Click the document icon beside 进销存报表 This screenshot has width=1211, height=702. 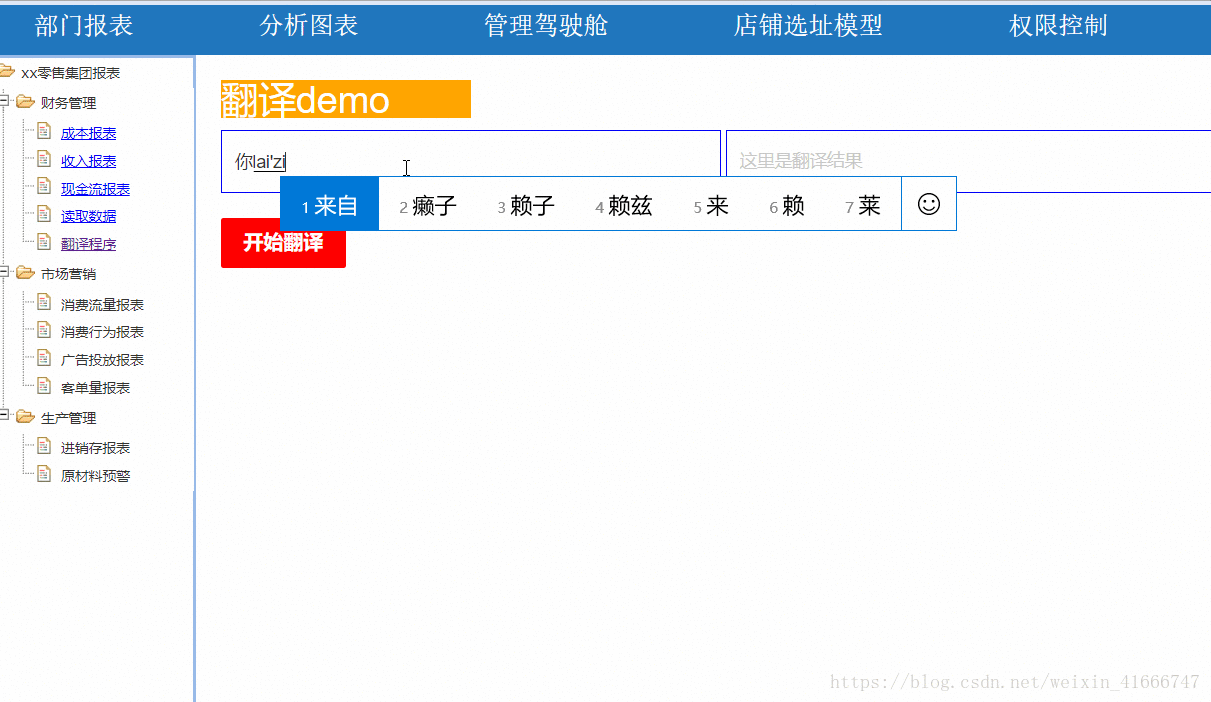(x=45, y=446)
